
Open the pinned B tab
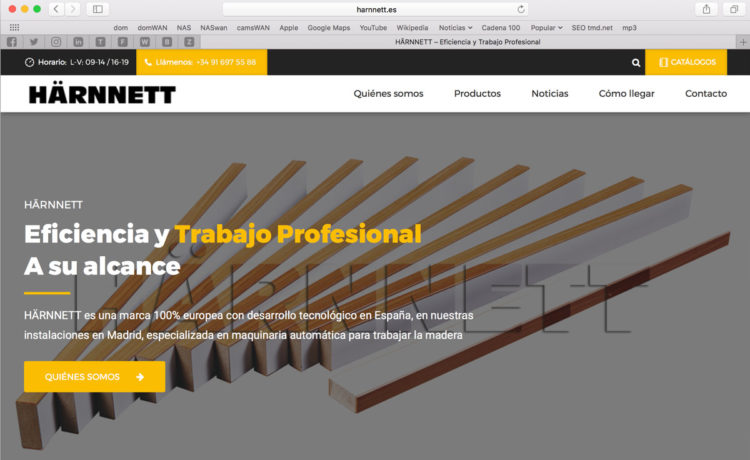tap(167, 42)
